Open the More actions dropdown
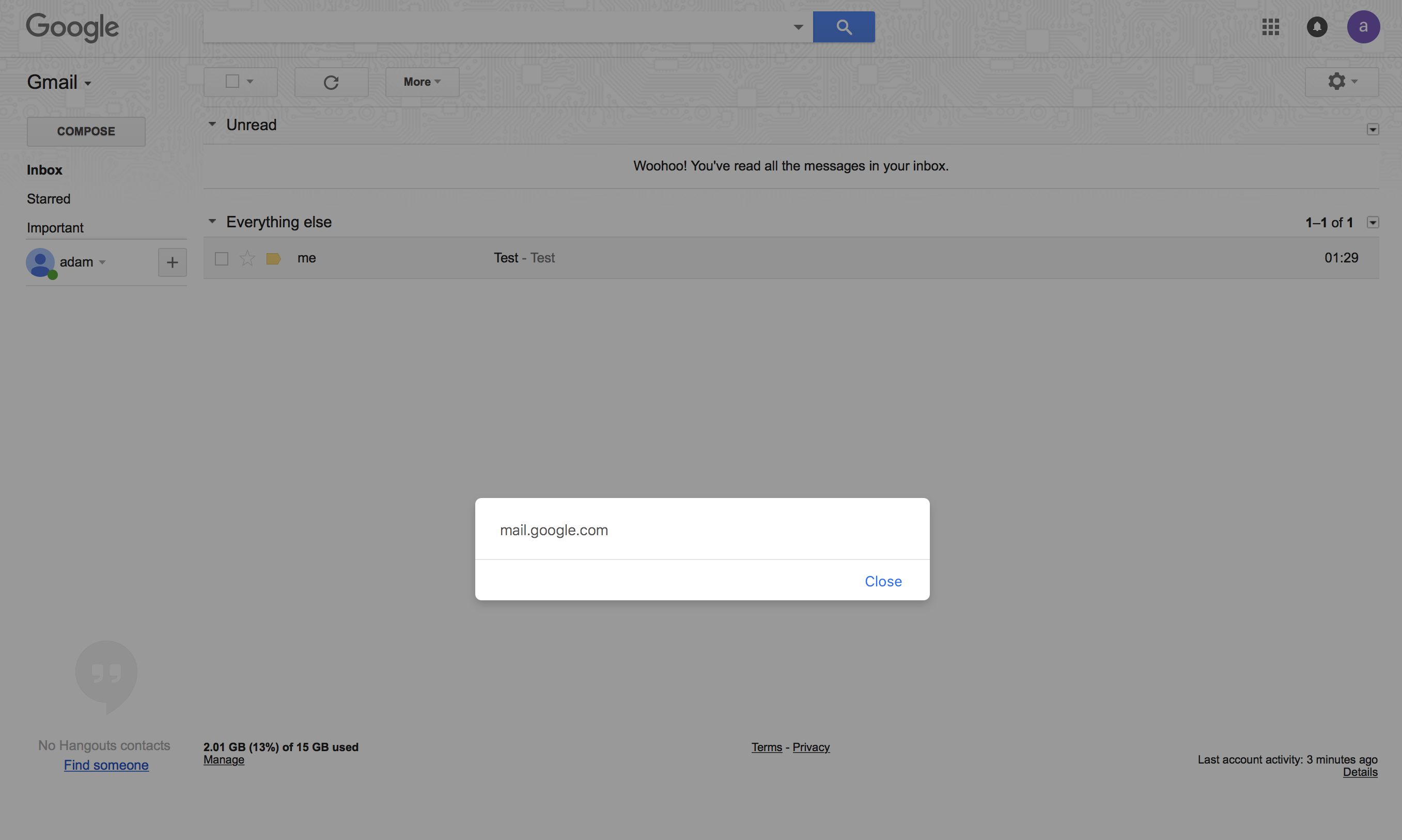This screenshot has width=1402, height=840. coord(422,82)
